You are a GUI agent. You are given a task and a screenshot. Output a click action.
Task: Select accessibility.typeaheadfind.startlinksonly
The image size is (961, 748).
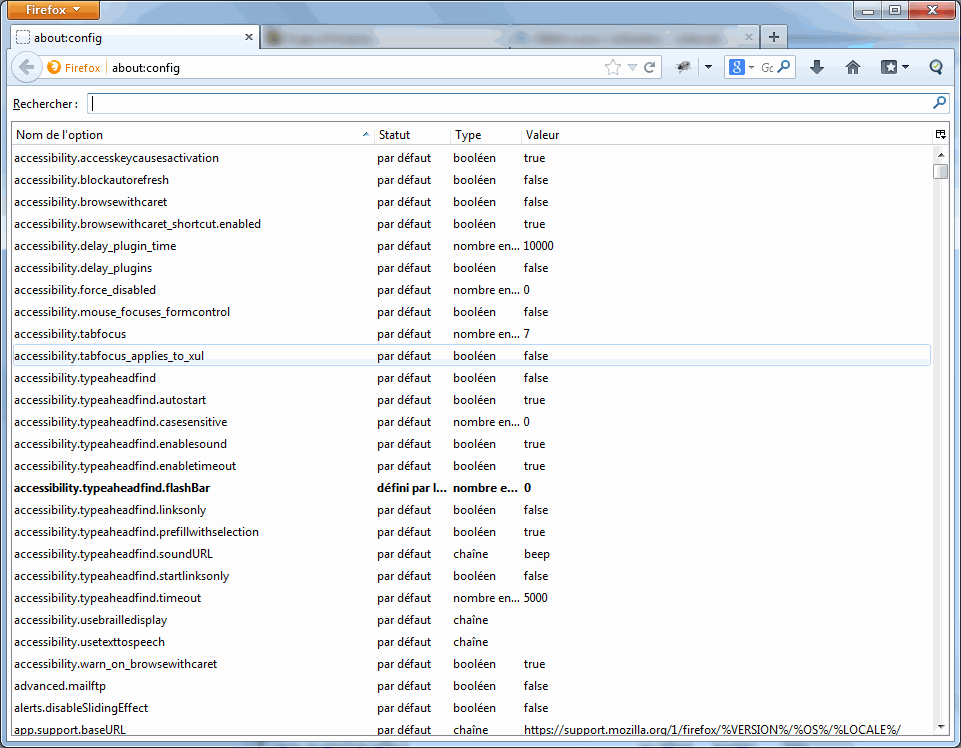pyautogui.click(x=471, y=576)
